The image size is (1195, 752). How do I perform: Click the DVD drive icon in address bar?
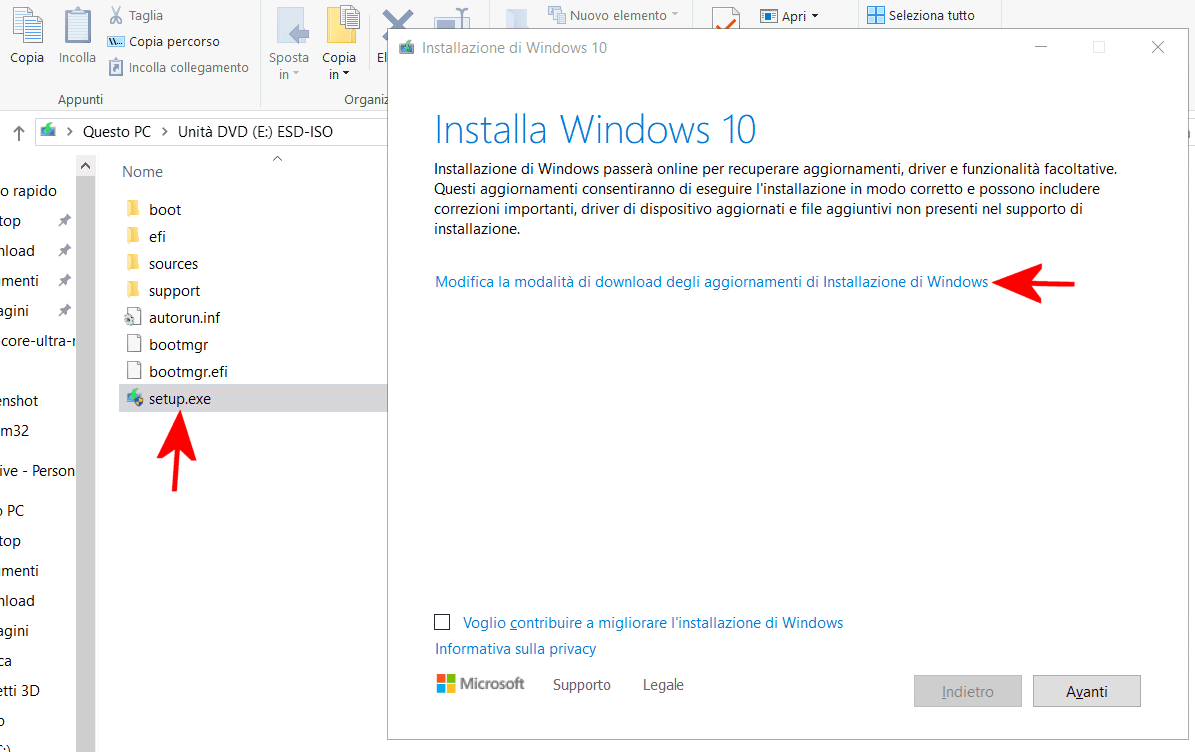pos(48,130)
